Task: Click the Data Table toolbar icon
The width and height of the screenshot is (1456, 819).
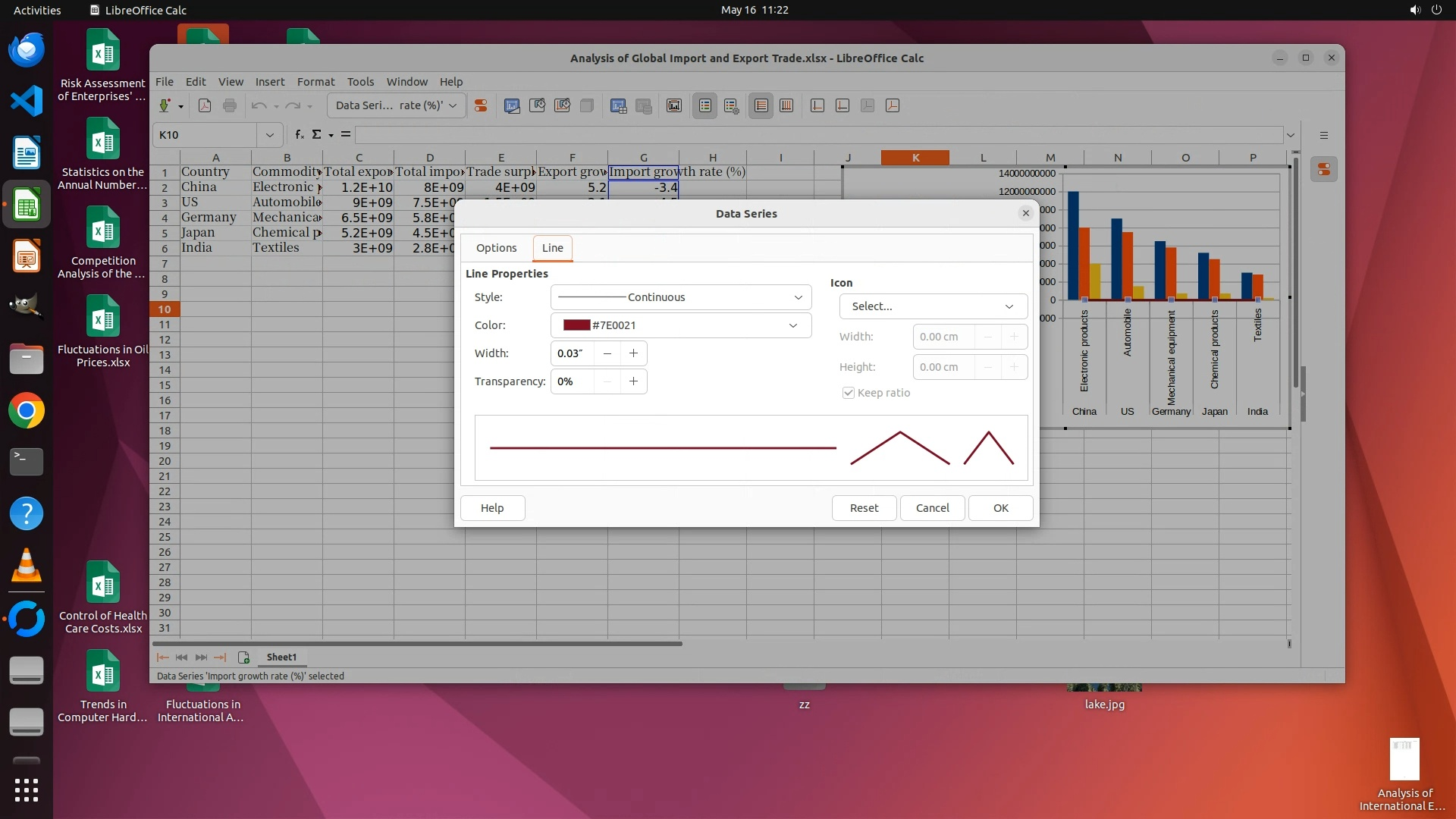Action: tap(644, 105)
